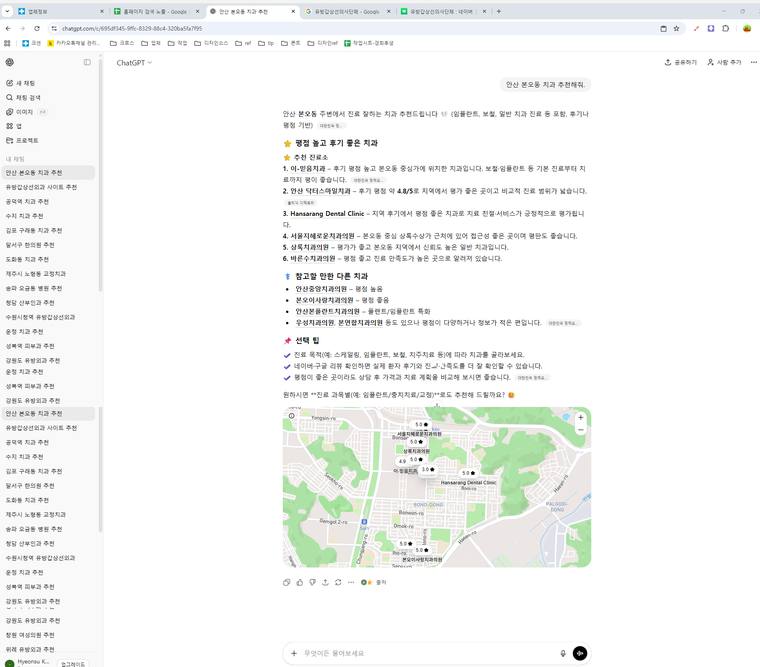Open the 창원 여성의원 추천 chat

point(30,635)
